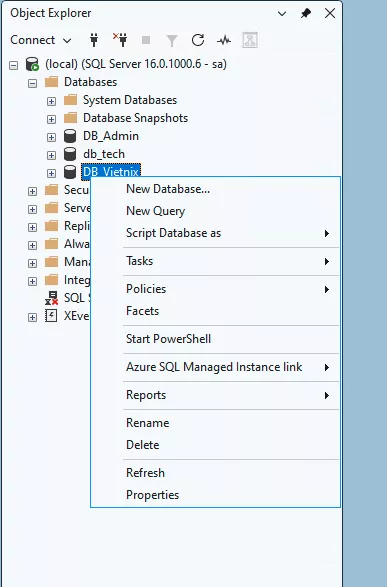
Task: Collapse the local server node
Action: 14,65
